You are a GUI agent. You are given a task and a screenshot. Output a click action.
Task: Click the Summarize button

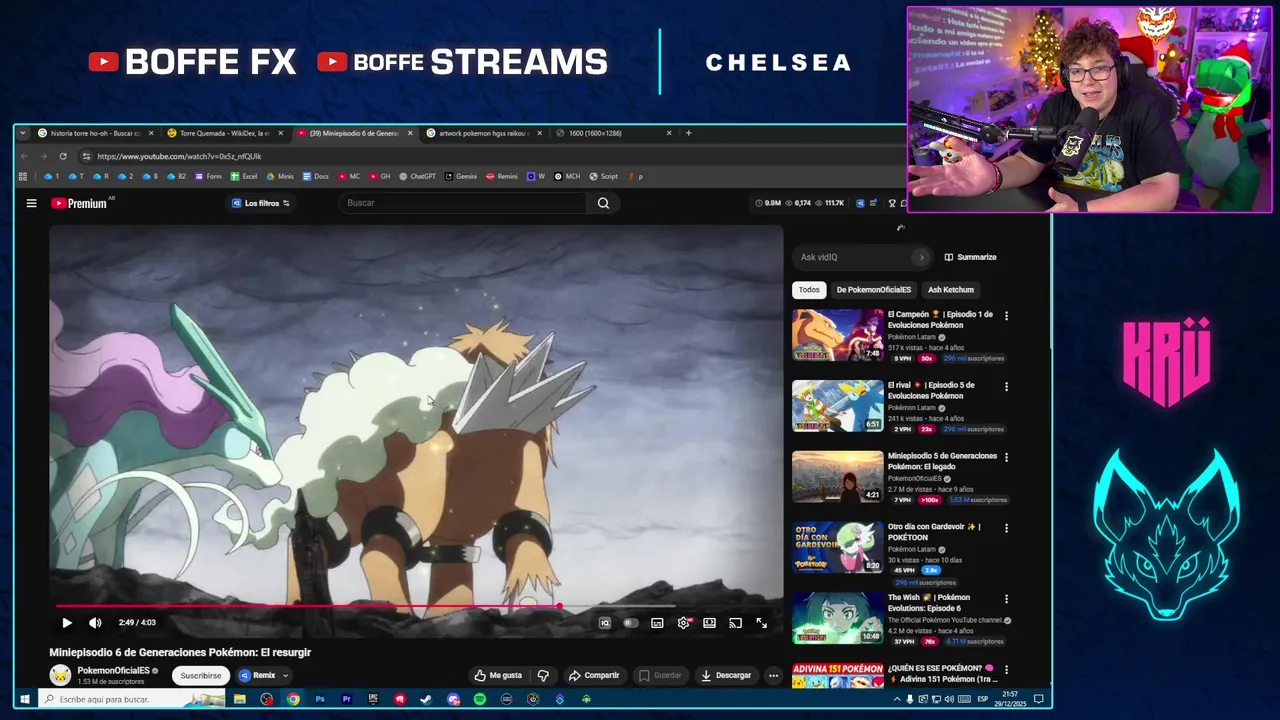point(970,257)
